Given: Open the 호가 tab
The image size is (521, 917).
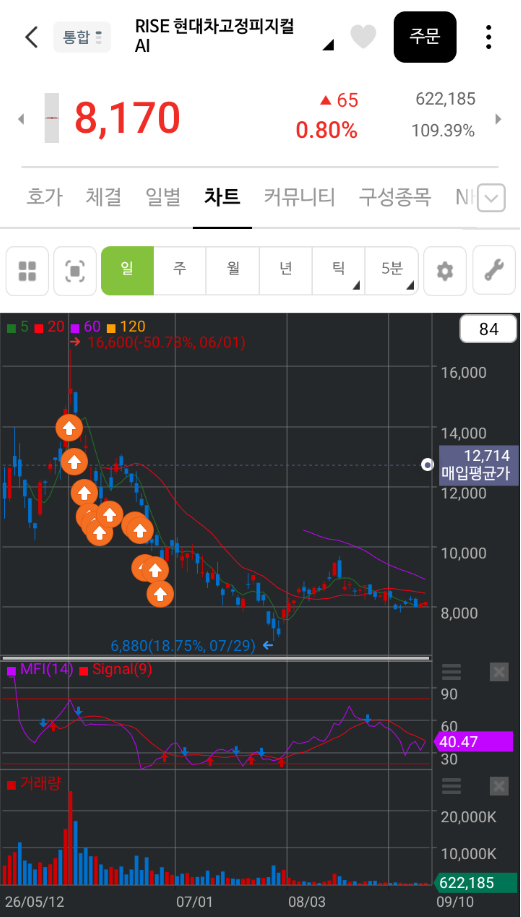Looking at the screenshot, I should 44,197.
